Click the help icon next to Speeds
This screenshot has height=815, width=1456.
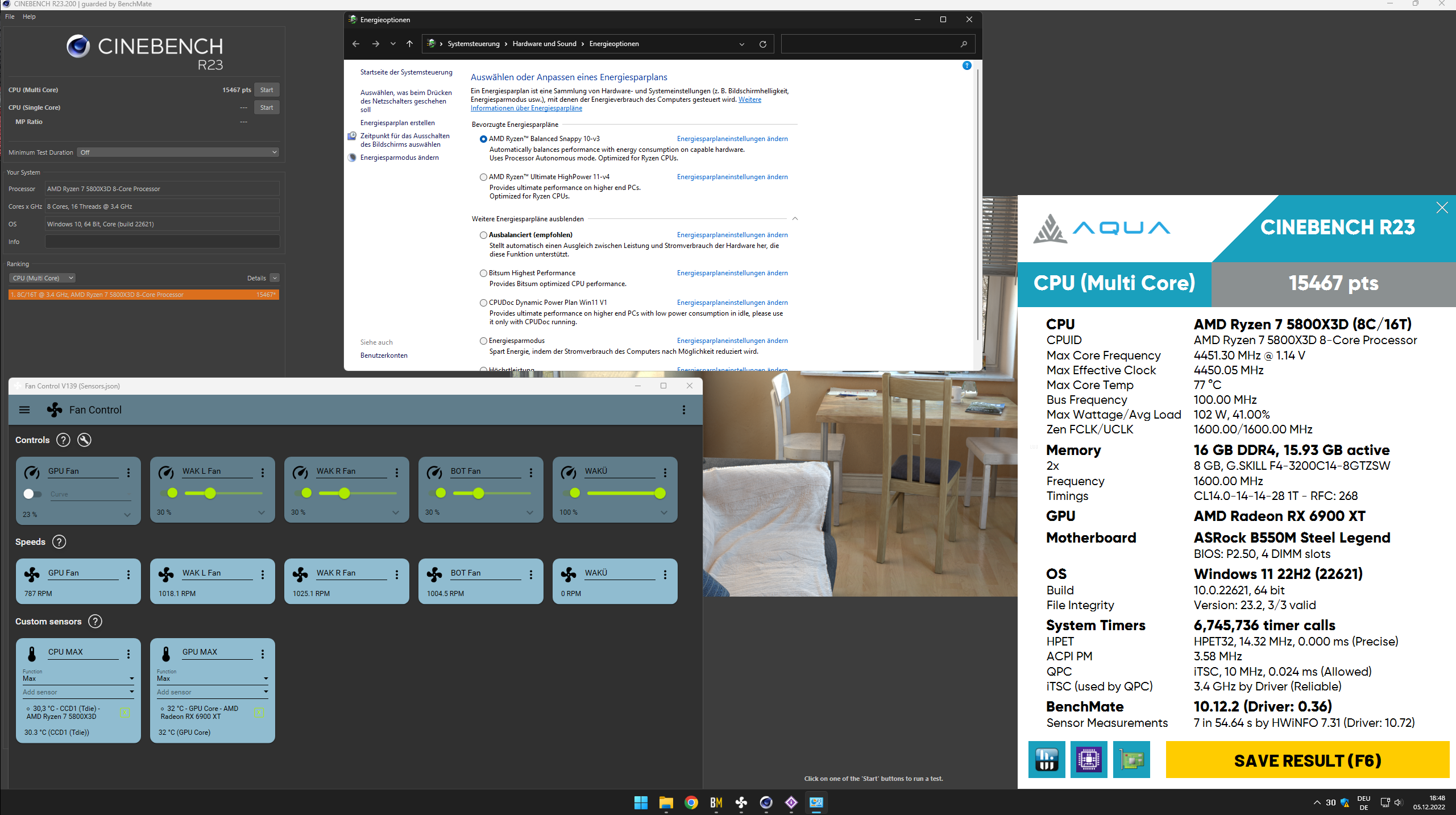coord(59,541)
